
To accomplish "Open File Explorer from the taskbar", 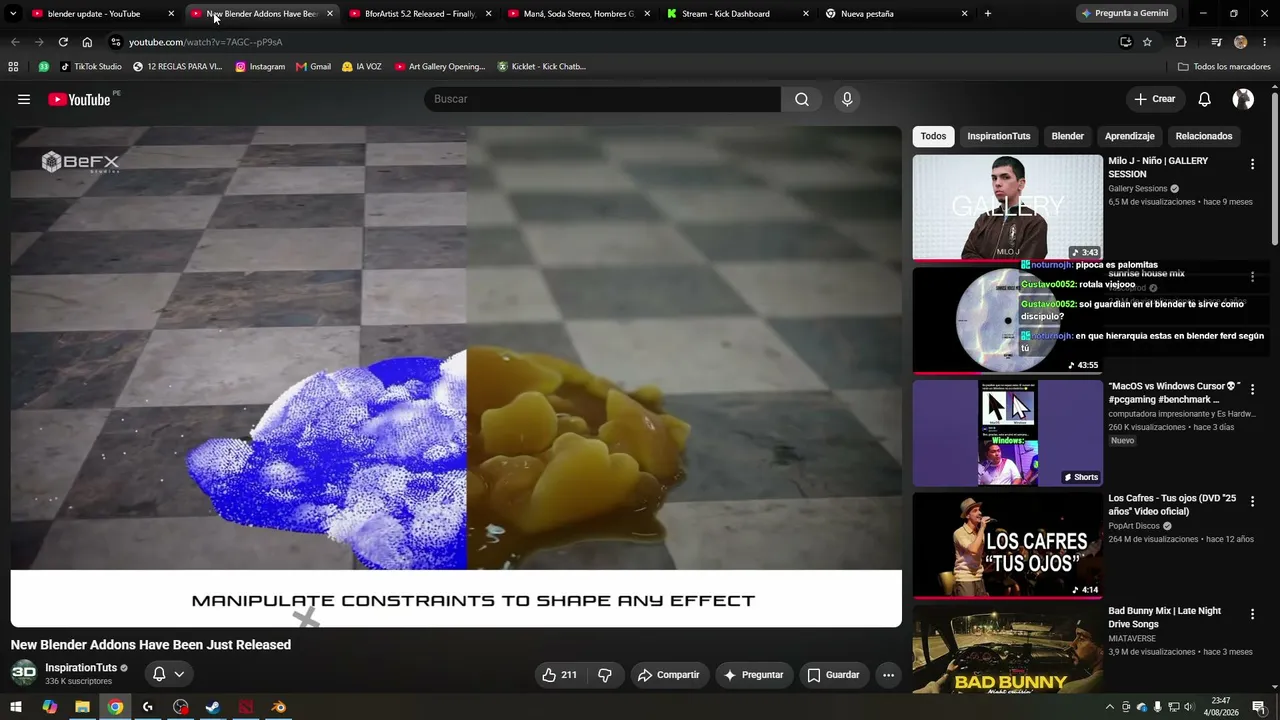I will pyautogui.click(x=82, y=707).
